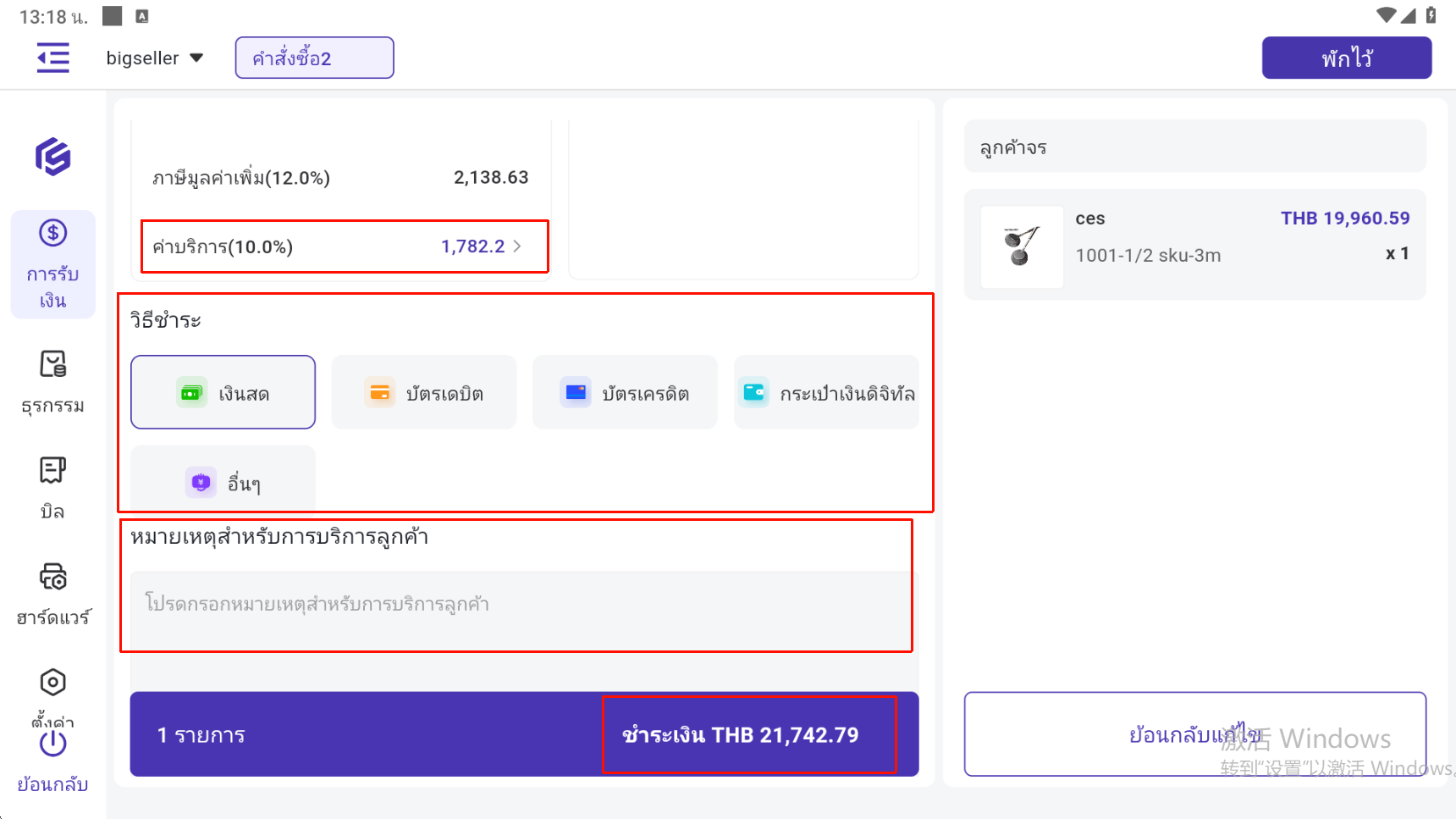Click the ย้อนกลับ power icon

tap(52, 744)
